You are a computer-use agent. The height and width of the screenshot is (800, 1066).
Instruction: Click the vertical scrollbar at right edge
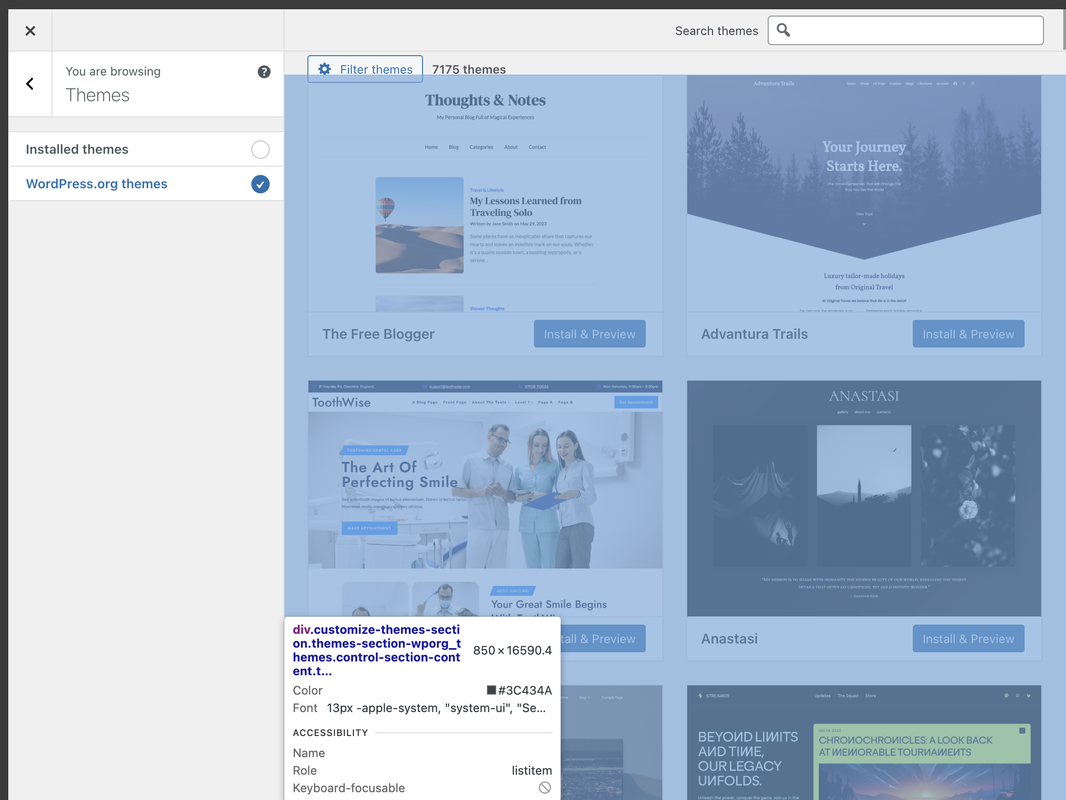pyautogui.click(x=1063, y=29)
